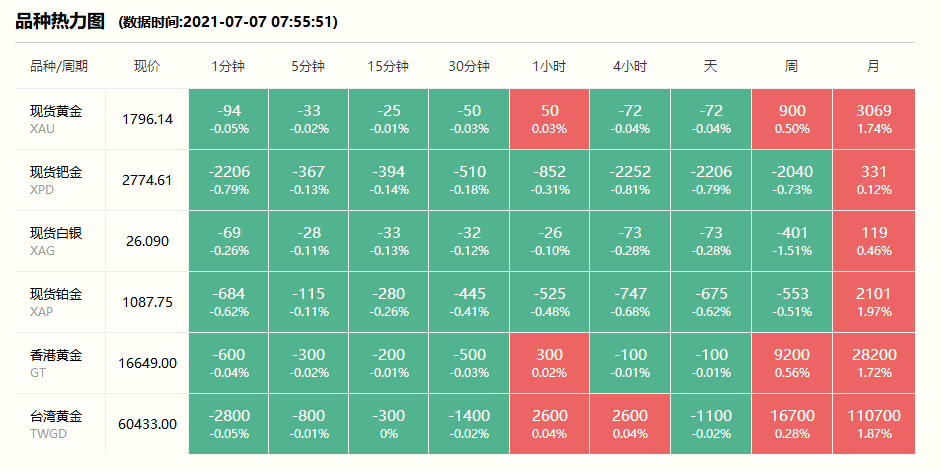Open the 现货黄金 XAU row label
942x471 pixels.
click(x=56, y=118)
